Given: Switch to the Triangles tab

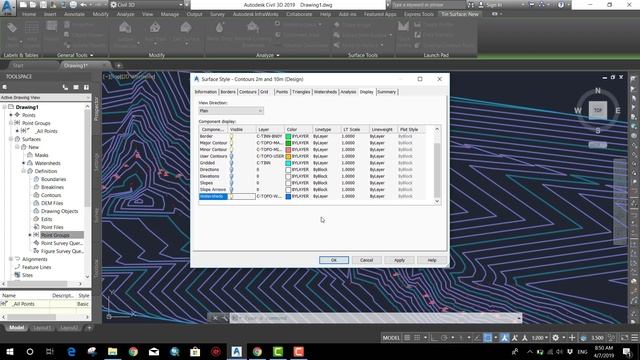Looking at the screenshot, I should point(301,92).
